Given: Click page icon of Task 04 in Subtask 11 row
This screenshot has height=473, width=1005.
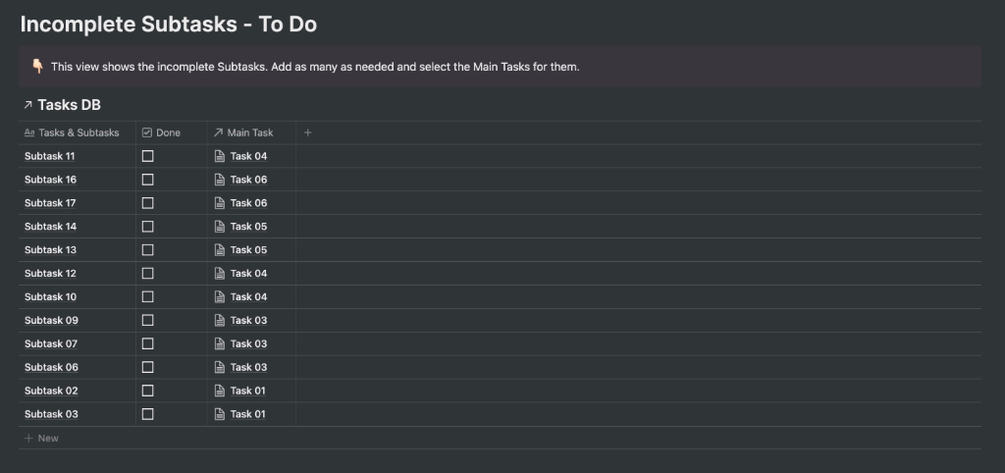Looking at the screenshot, I should (x=220, y=156).
